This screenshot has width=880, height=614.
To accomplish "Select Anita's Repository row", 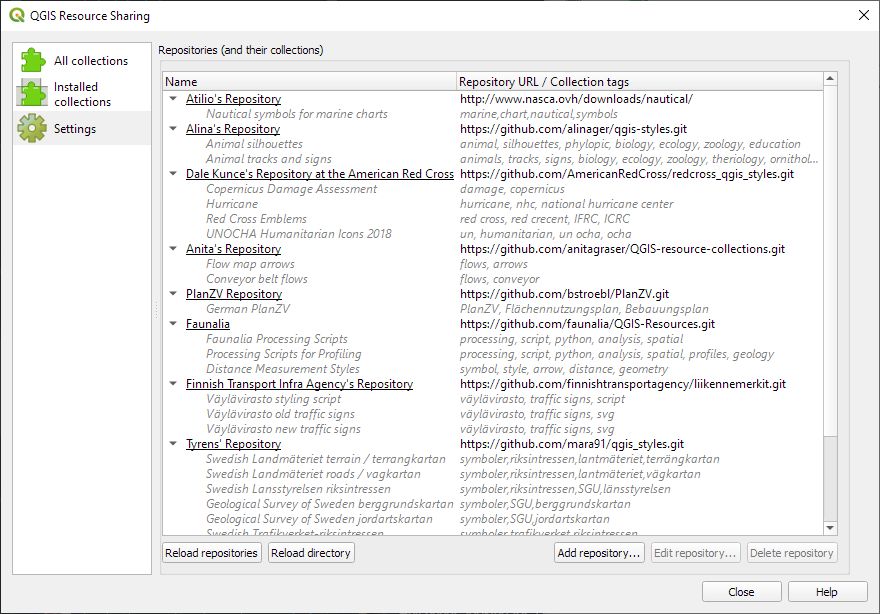I will click(x=233, y=249).
